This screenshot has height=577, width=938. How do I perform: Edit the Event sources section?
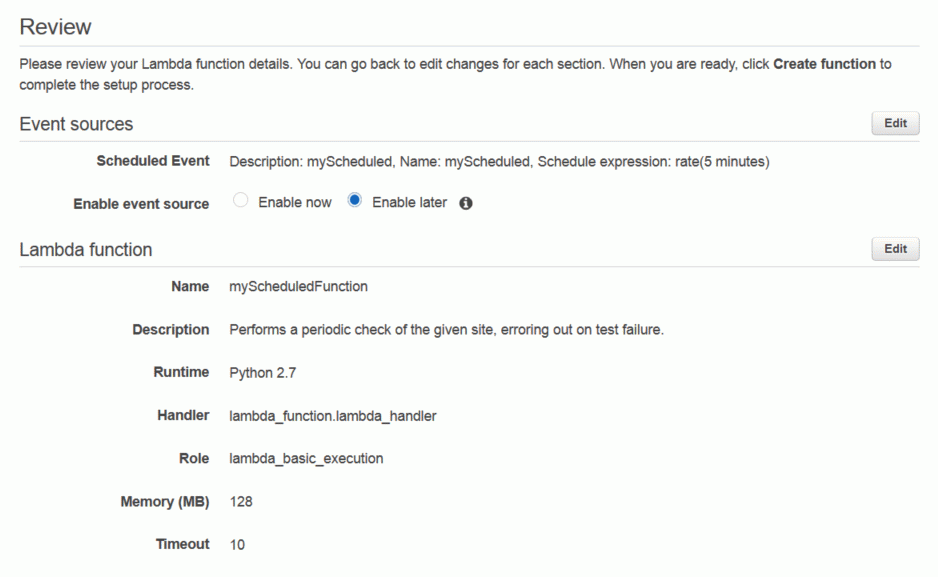tap(895, 123)
